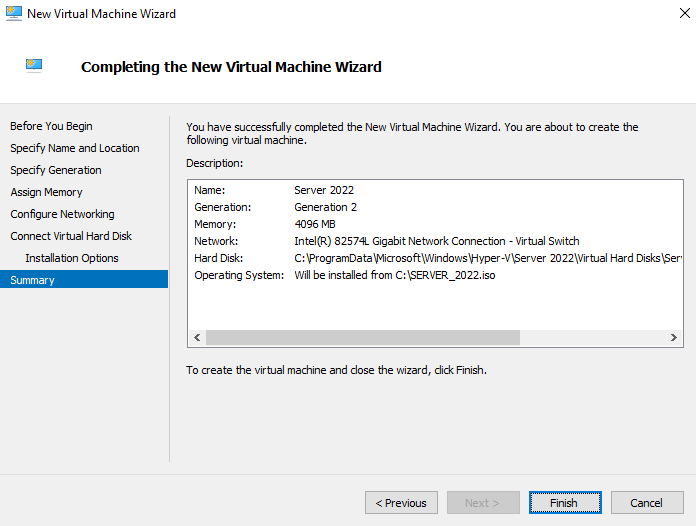Image resolution: width=696 pixels, height=526 pixels.
Task: Click the virtual machine icon beside heading
Action: pyautogui.click(x=34, y=65)
